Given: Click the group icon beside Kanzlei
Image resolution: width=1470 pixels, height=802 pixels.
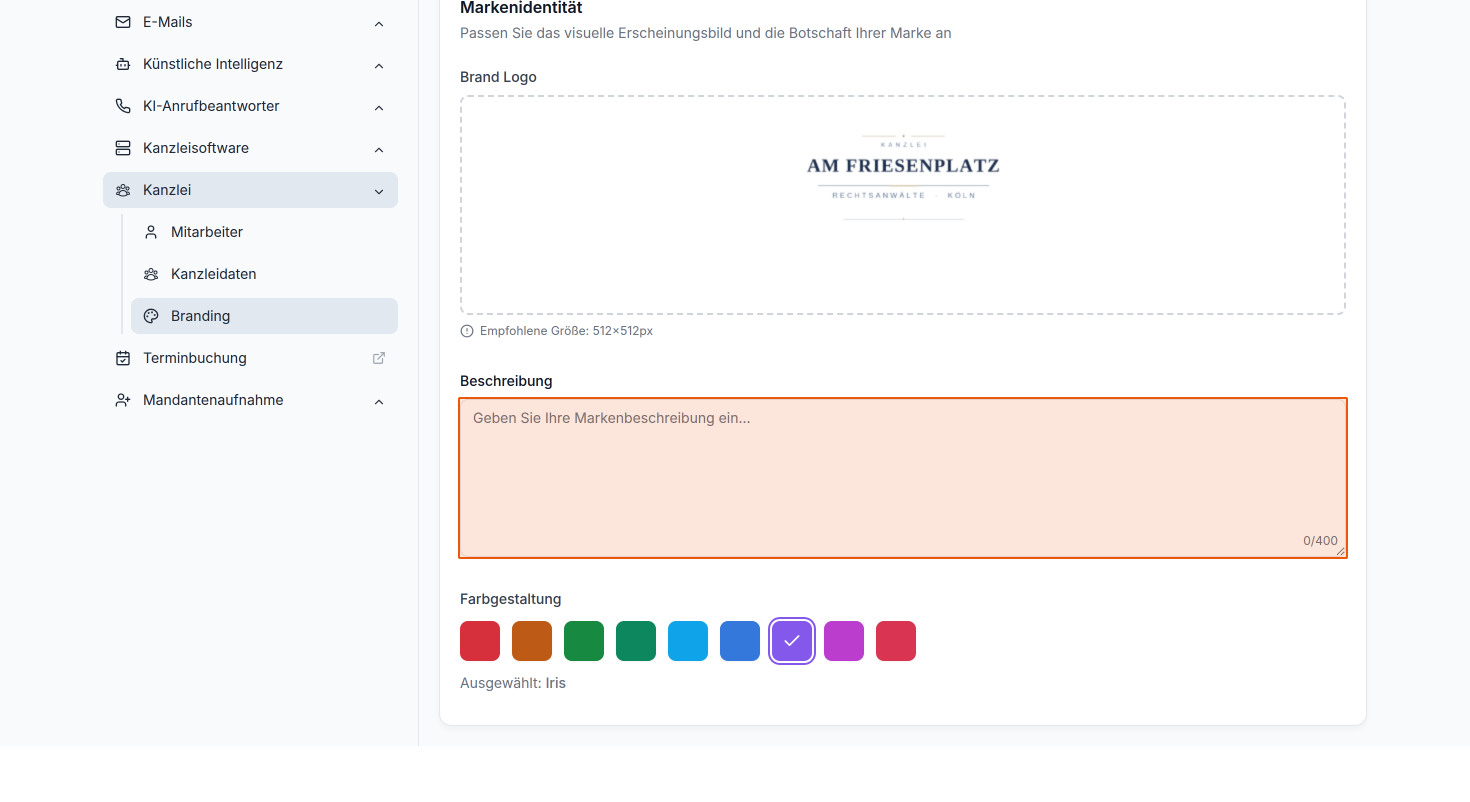Looking at the screenshot, I should click(x=123, y=190).
